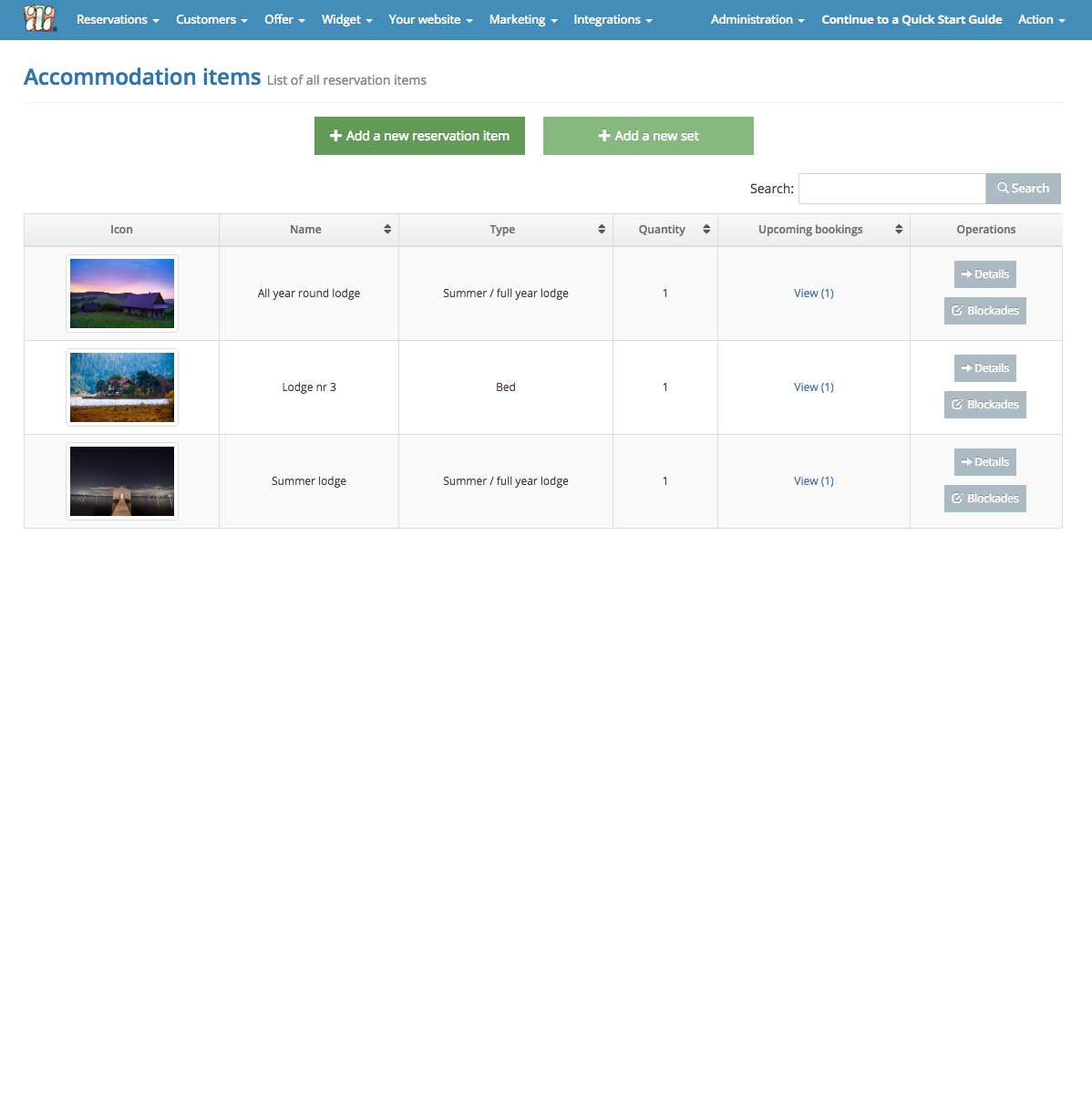Click the app logo in the navbar
Viewport: 1092px width, 1103px height.
click(39, 19)
